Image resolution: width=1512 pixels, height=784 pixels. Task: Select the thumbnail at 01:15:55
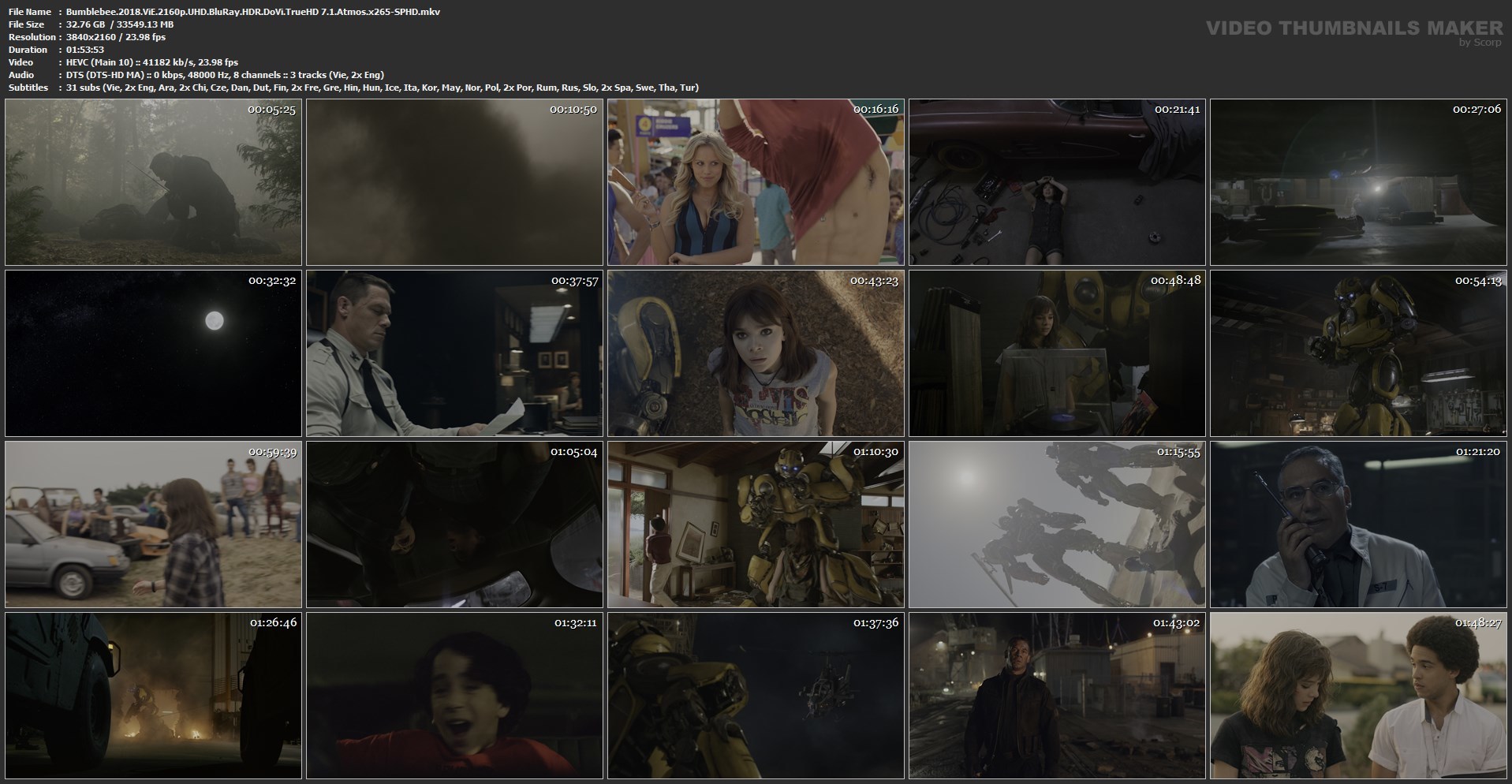tap(1057, 525)
